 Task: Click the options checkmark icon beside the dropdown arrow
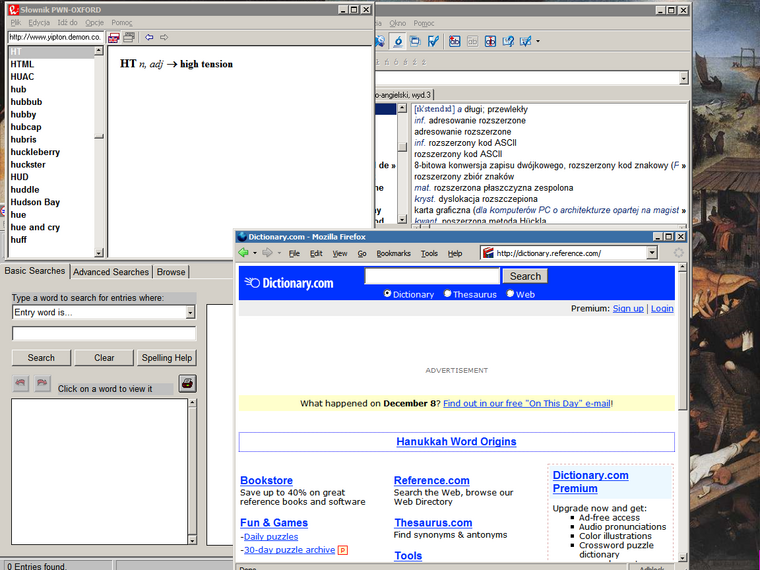tap(525, 41)
